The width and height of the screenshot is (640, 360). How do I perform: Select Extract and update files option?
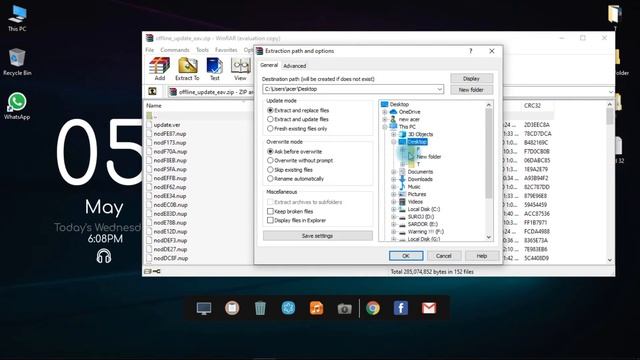click(x=270, y=119)
